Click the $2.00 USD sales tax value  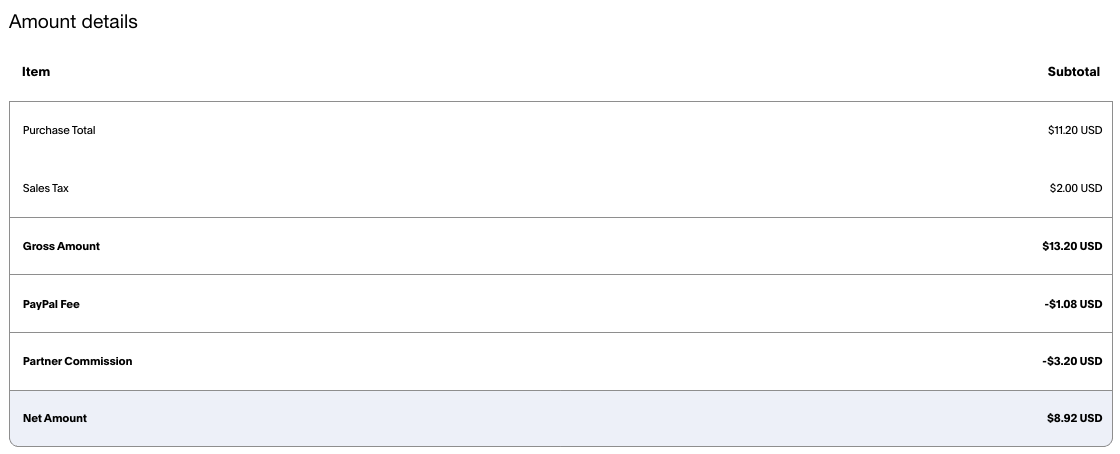tap(1076, 188)
